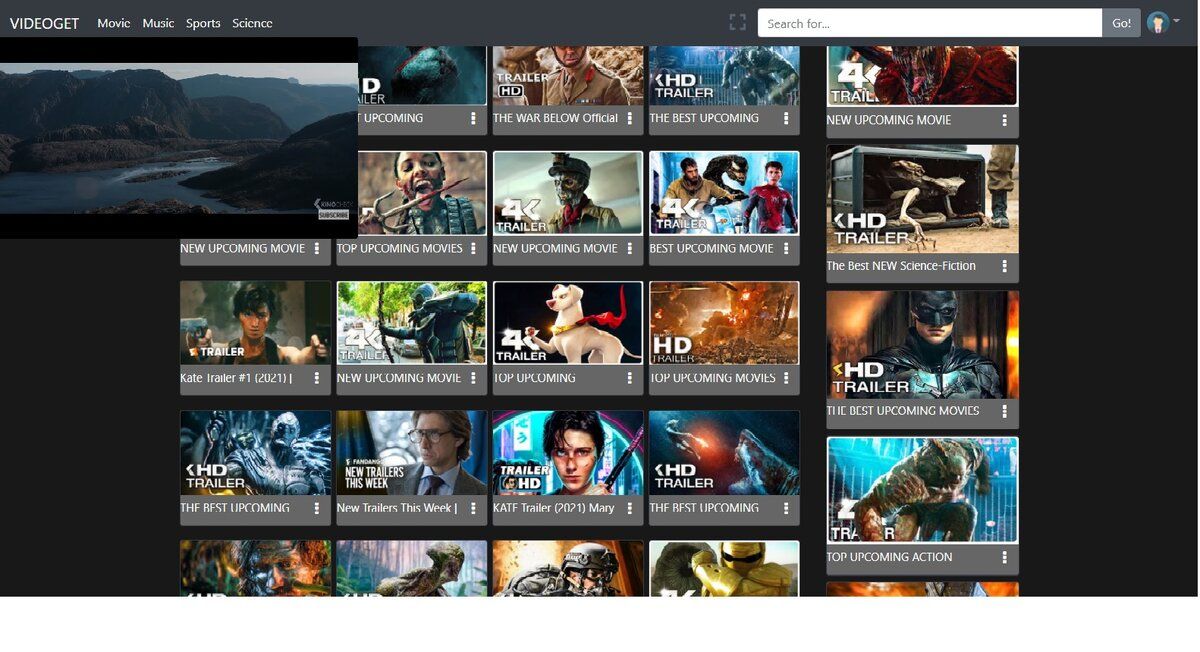The width and height of the screenshot is (1200, 652).
Task: Play the silver alien HD trailer thumbnail
Action: pos(255,452)
